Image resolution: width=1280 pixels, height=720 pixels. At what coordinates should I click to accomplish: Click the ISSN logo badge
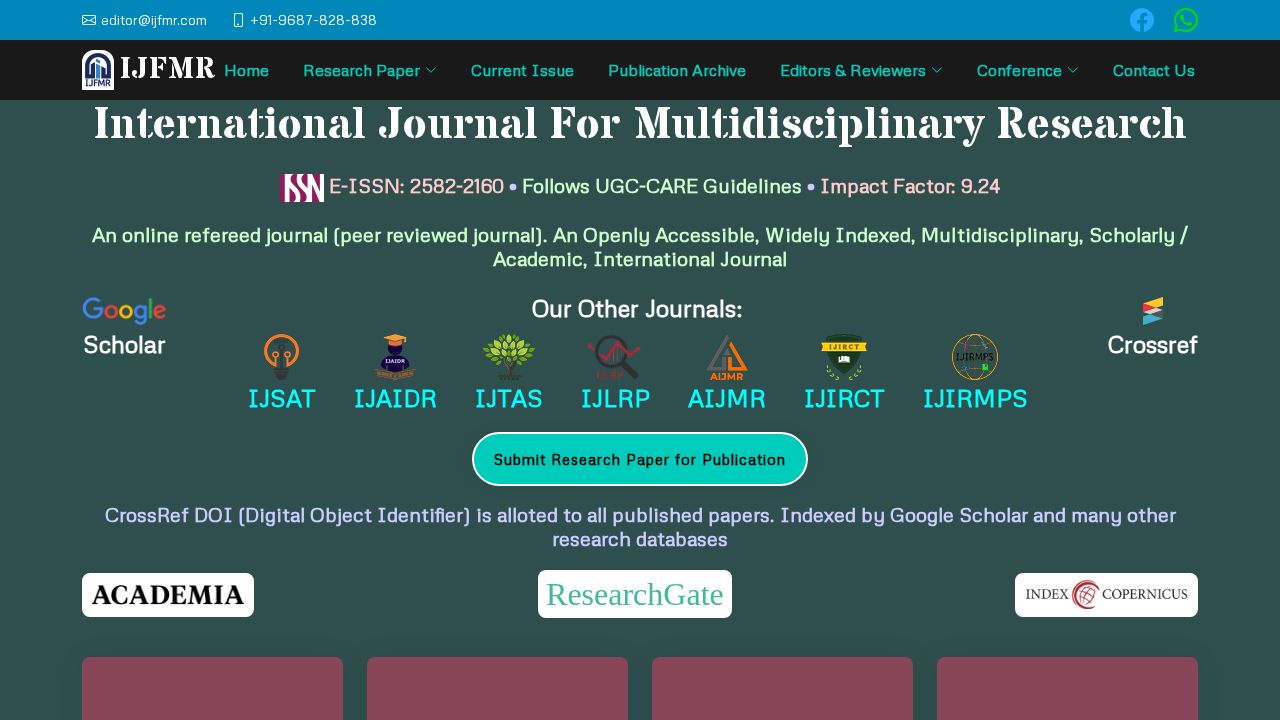[x=302, y=188]
